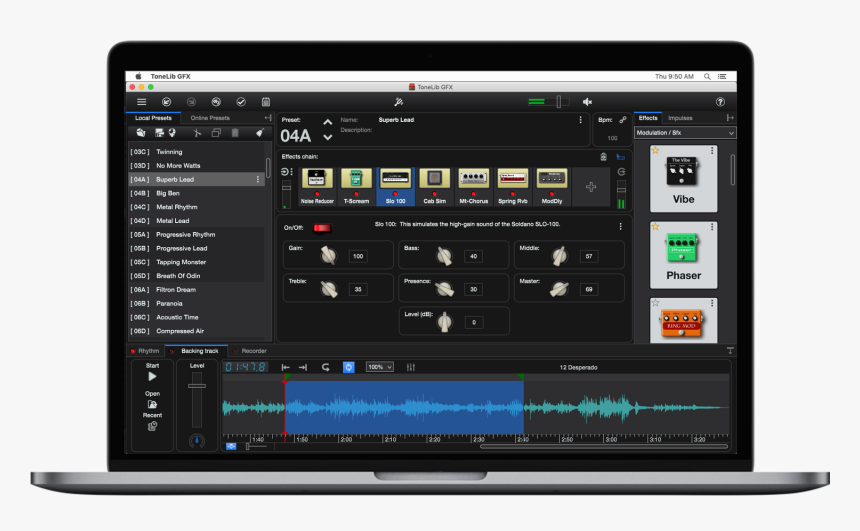Toggle favorite star on Phaser effect
Screen dimensions: 860x531
click(x=655, y=227)
